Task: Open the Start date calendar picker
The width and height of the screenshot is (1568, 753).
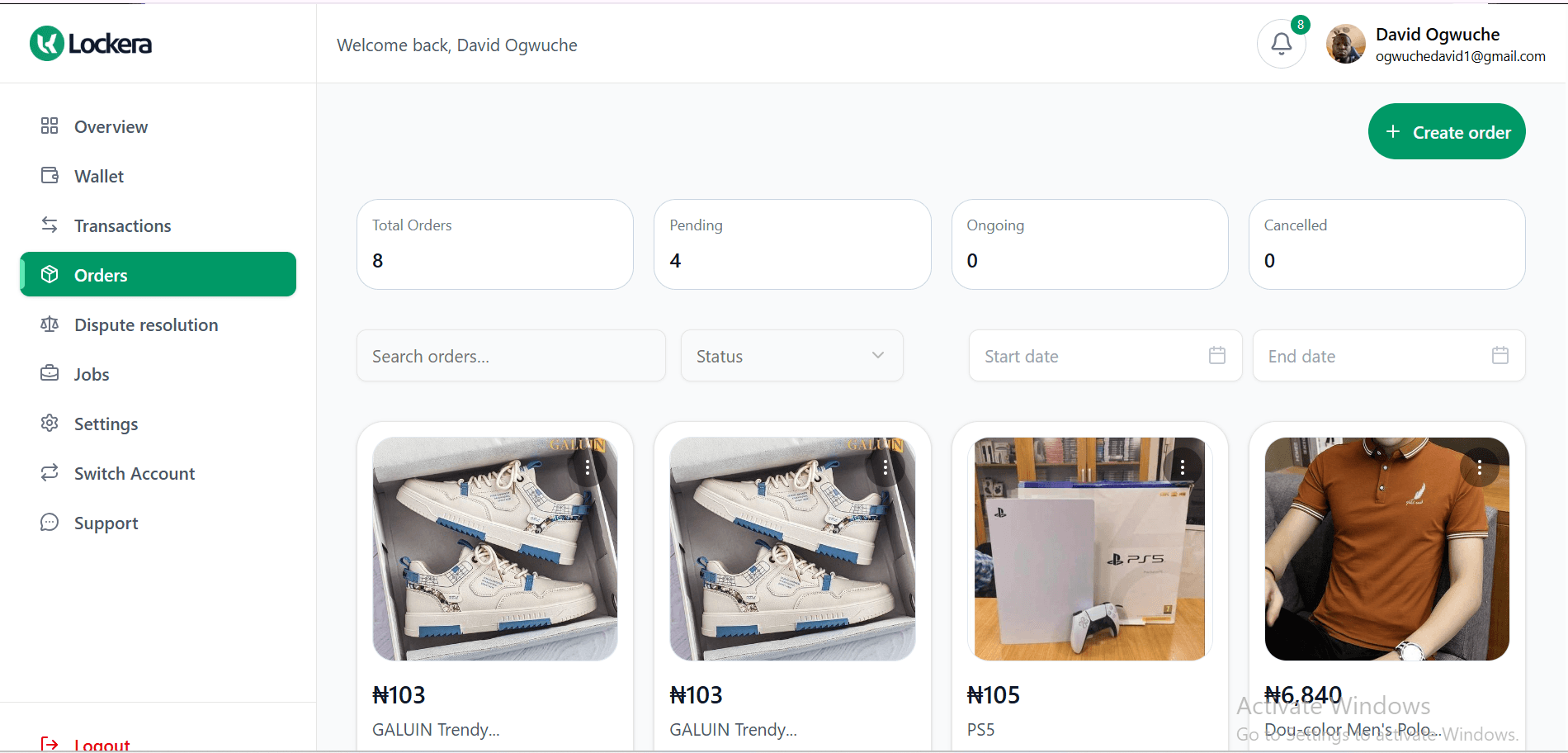Action: point(1216,355)
